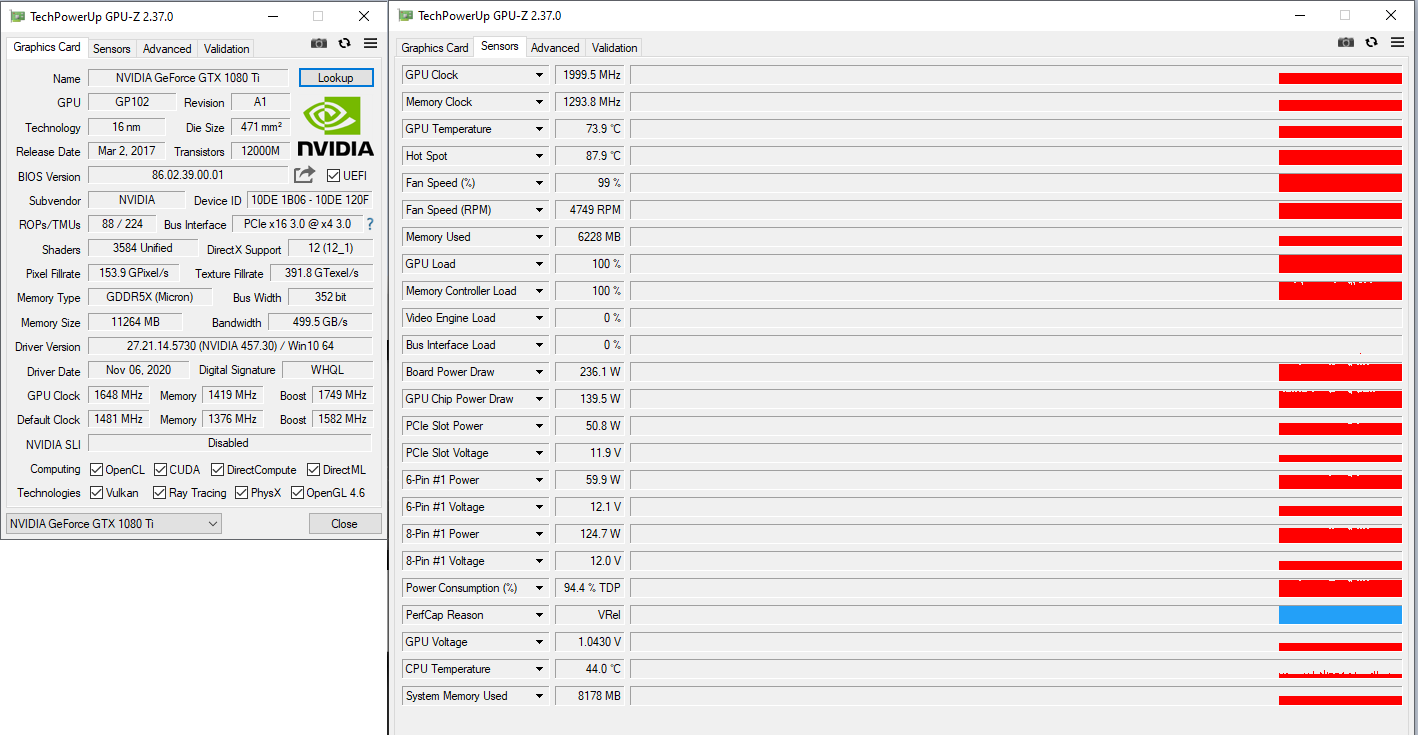Open the Hot Spot sensor dropdown arrow
The height and width of the screenshot is (739, 1419).
pos(540,156)
